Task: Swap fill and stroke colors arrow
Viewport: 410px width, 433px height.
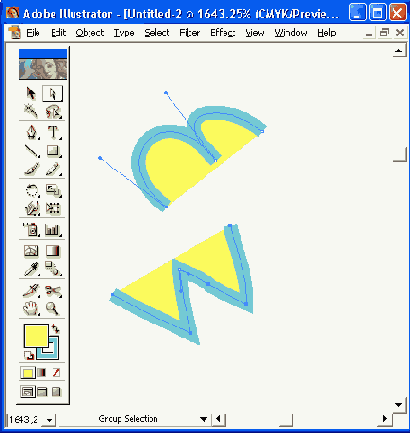Action: pos(56,329)
